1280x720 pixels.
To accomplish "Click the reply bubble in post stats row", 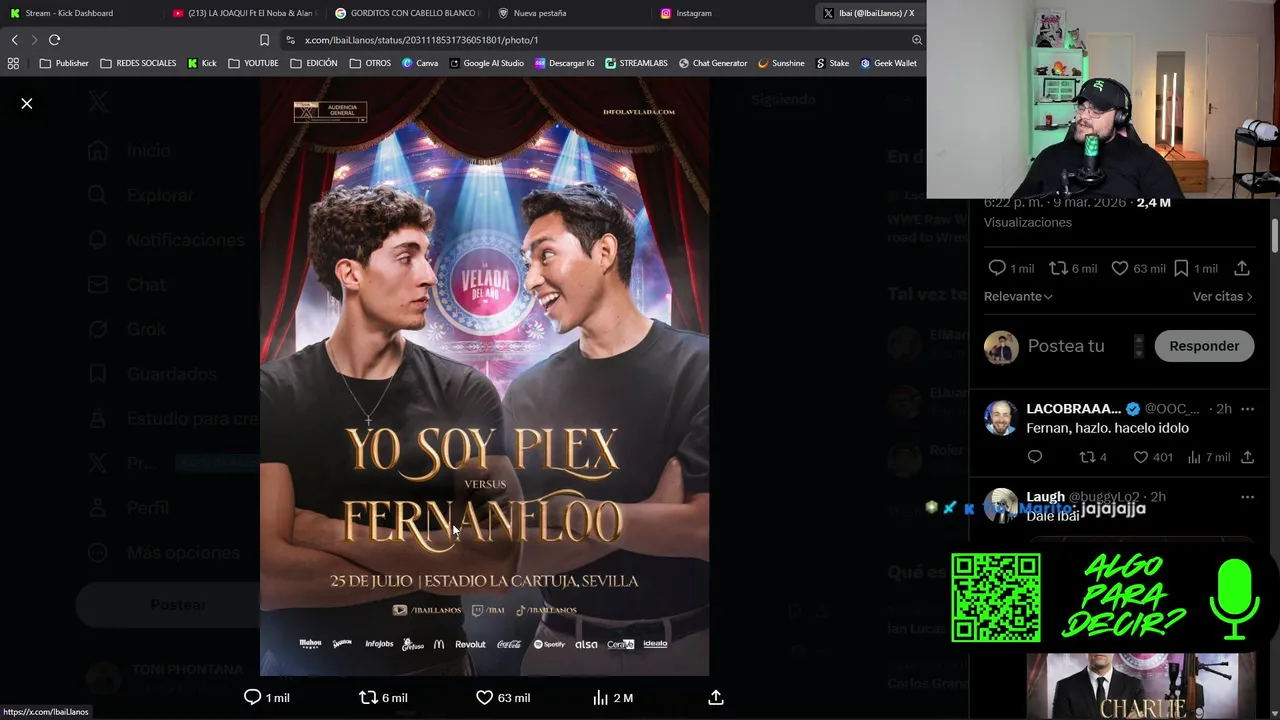I will (x=997, y=268).
